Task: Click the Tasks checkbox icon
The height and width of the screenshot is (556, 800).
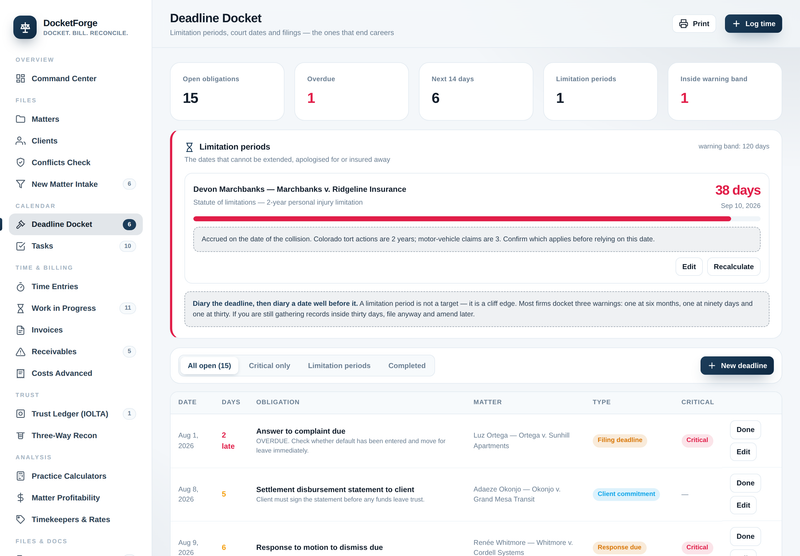Action: point(20,246)
